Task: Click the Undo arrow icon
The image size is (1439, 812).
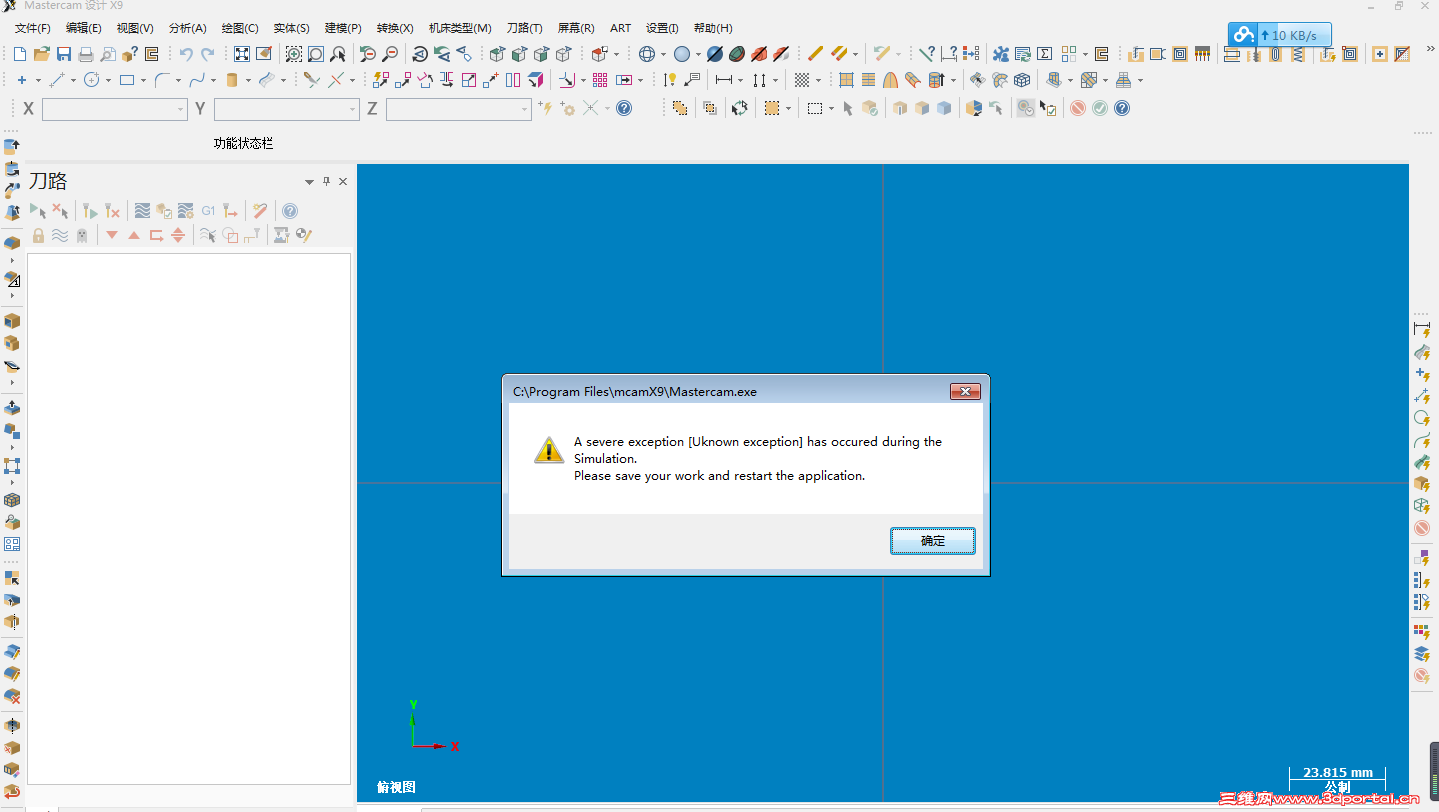Action: pyautogui.click(x=186, y=54)
